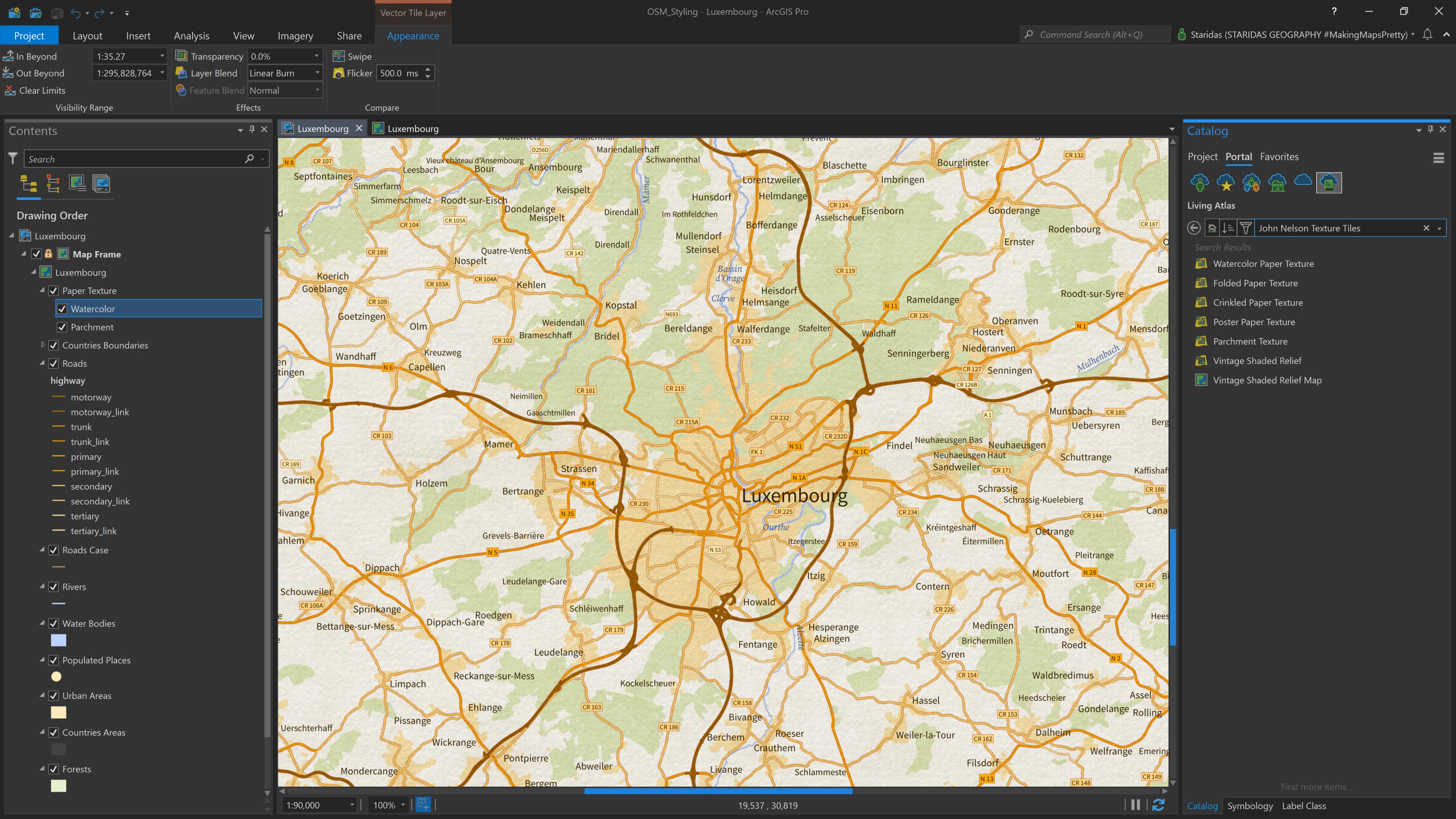1456x819 pixels.
Task: Open the Folded Paper Texture result
Action: (x=1255, y=283)
